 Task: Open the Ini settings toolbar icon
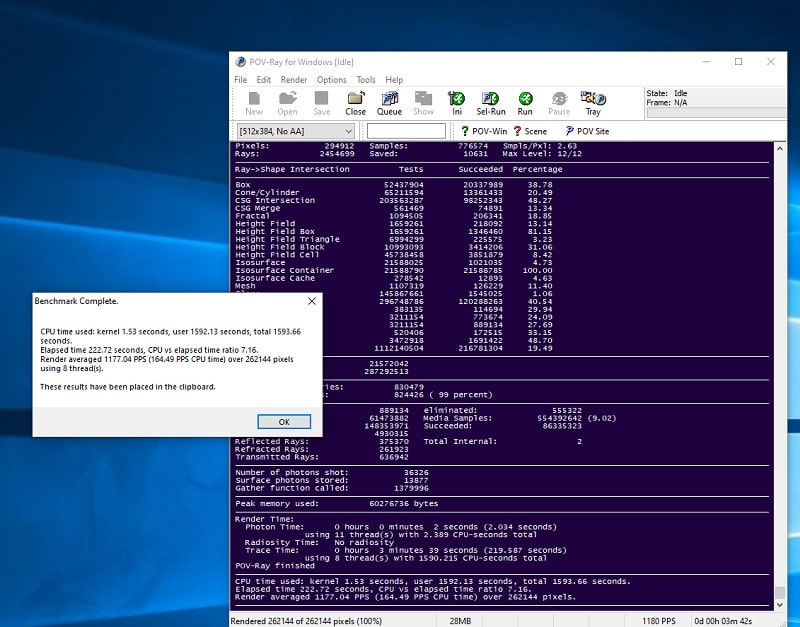click(457, 104)
